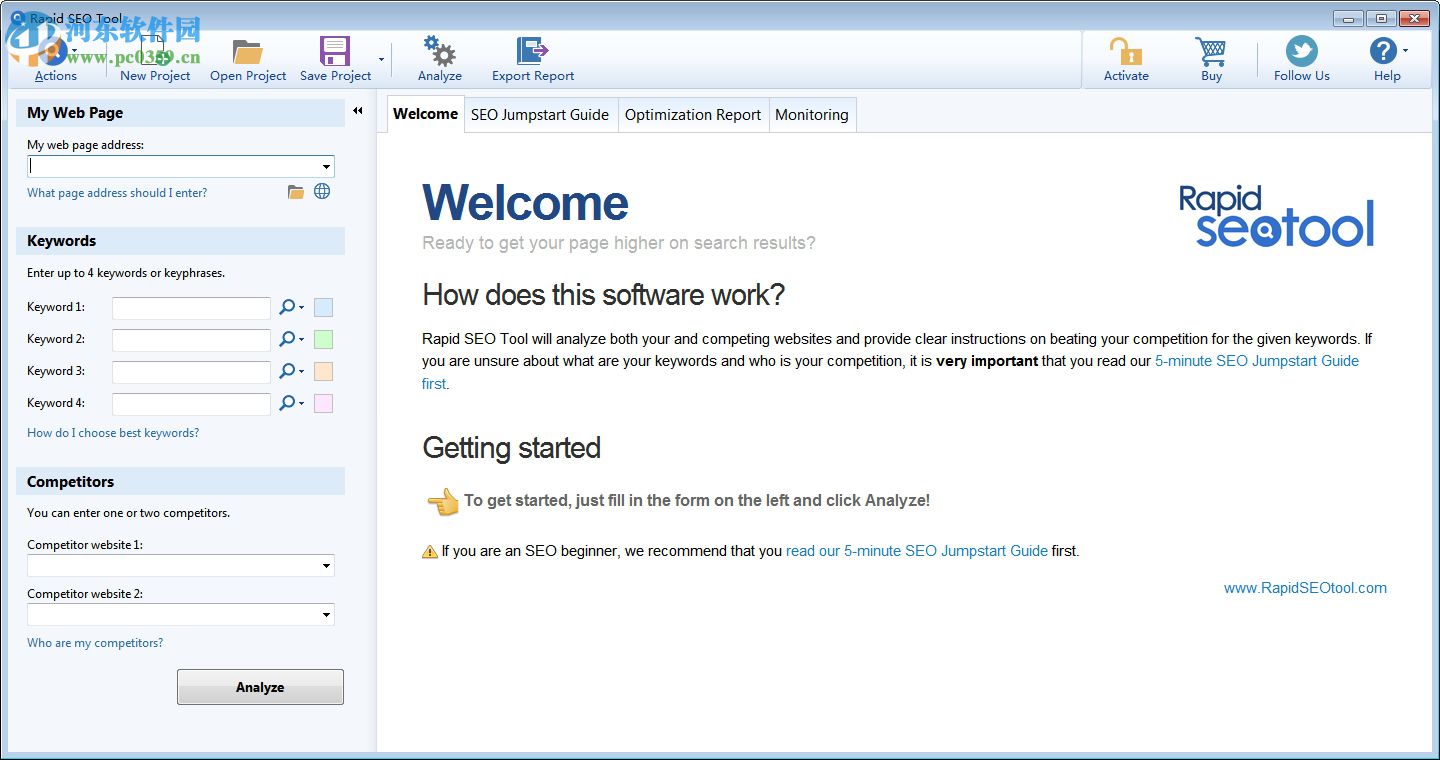Open the 'What page address should I enter?' link
1440x760 pixels.
117,193
